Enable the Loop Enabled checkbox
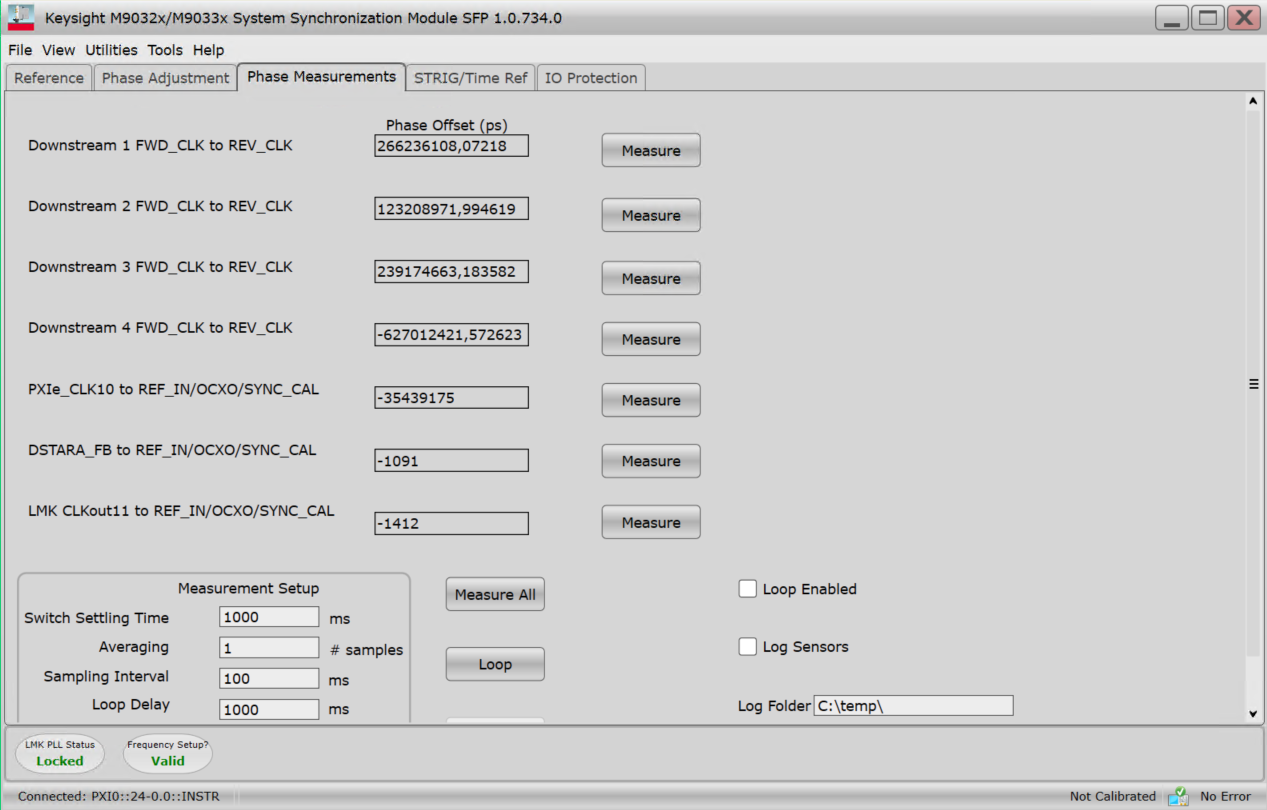 pos(747,589)
